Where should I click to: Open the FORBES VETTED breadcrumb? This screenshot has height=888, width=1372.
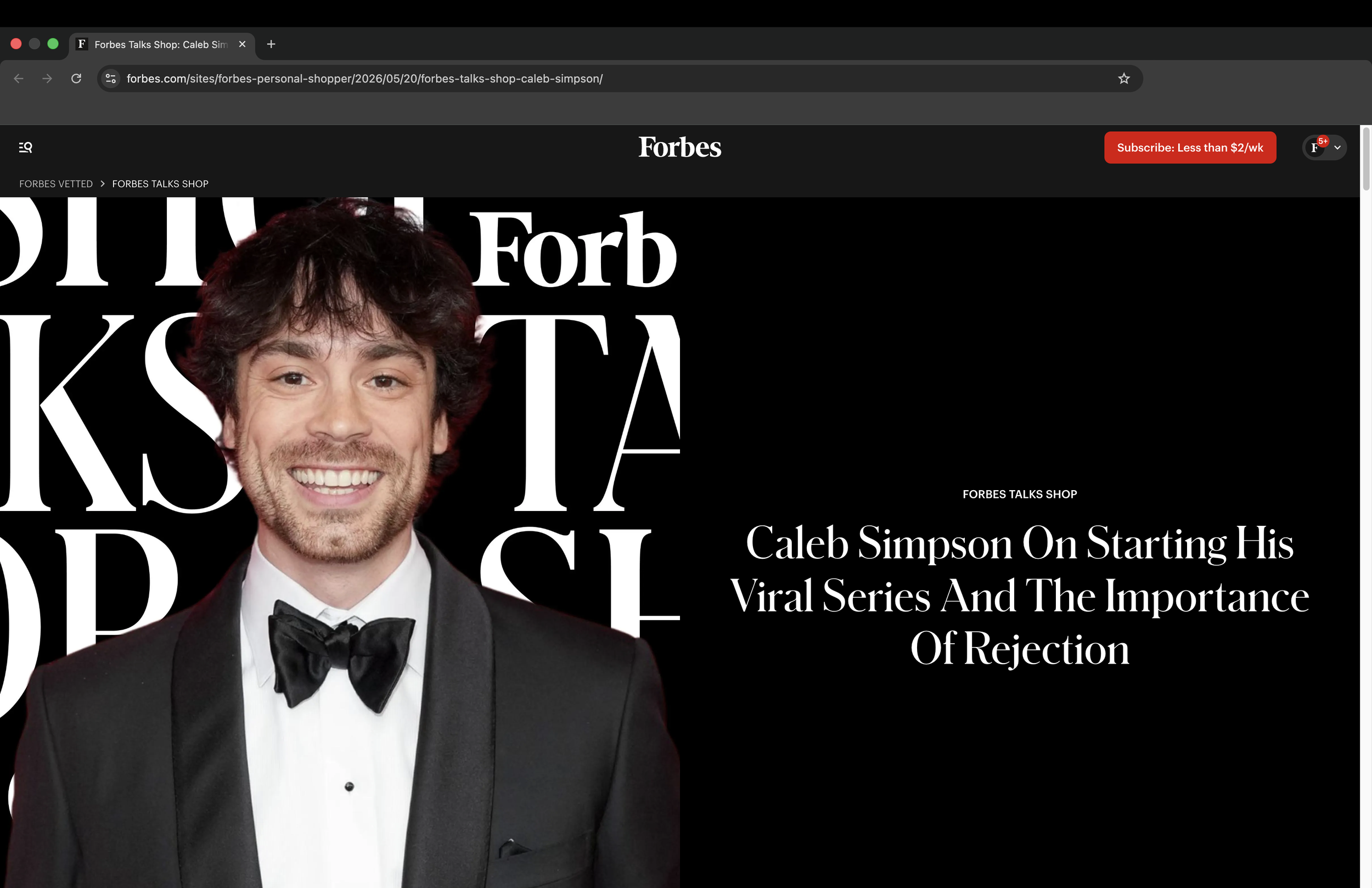tap(56, 184)
